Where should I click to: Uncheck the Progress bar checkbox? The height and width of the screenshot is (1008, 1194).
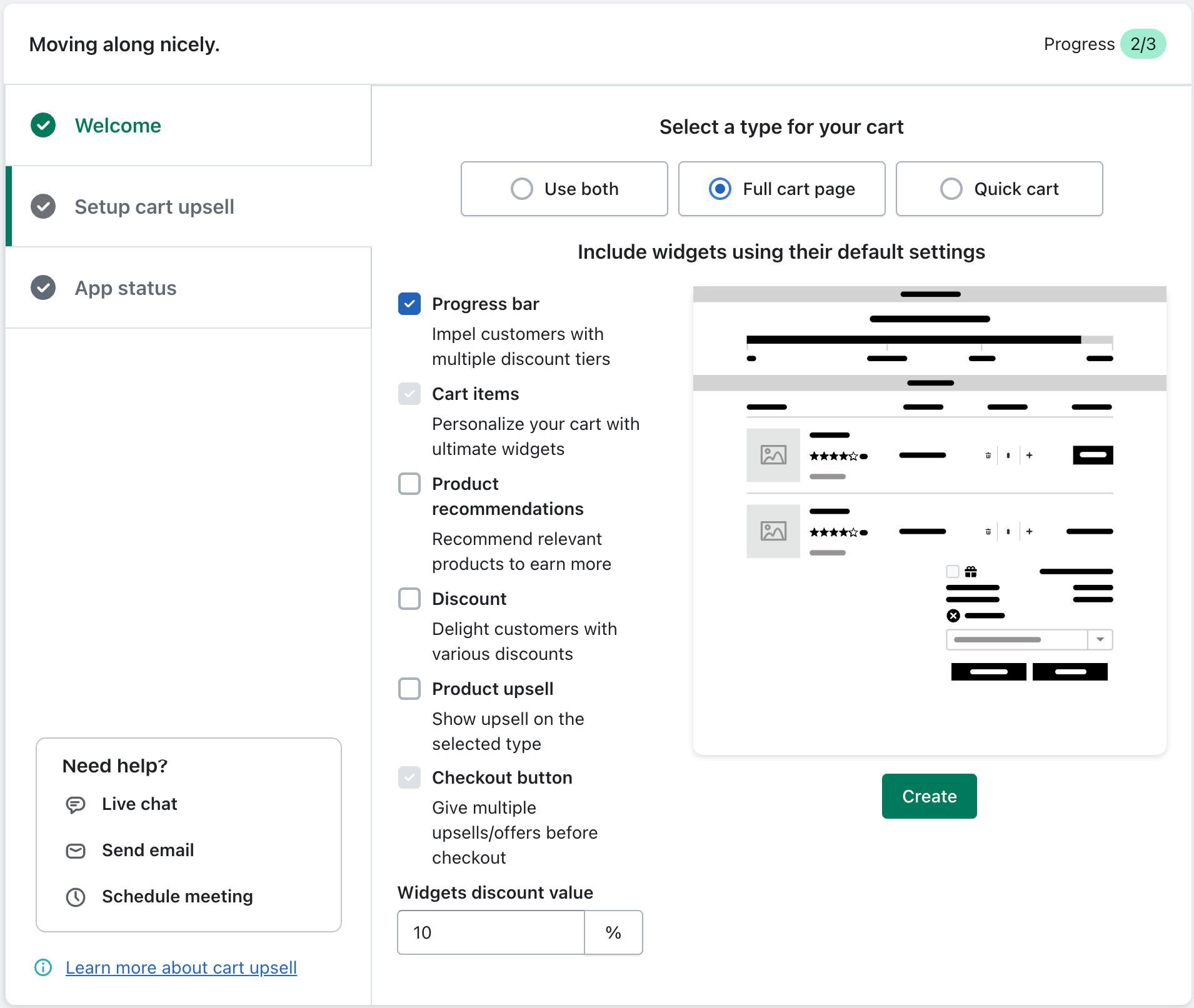(x=409, y=304)
